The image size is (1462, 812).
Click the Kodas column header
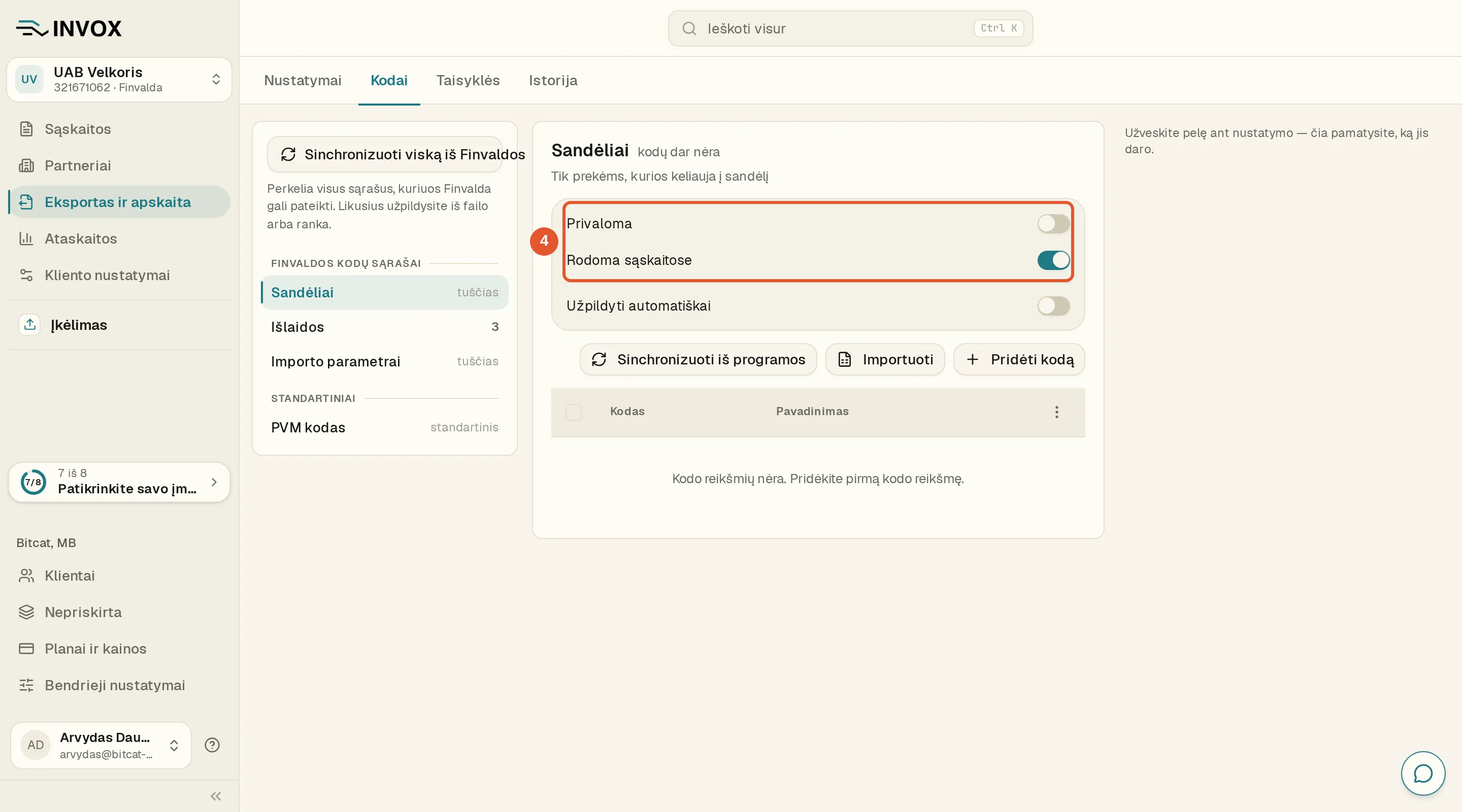tap(627, 412)
